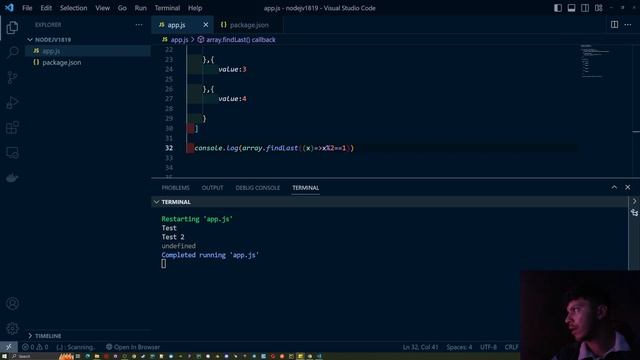Click the split editor right icon
This screenshot has width=640, height=360.
614,24
